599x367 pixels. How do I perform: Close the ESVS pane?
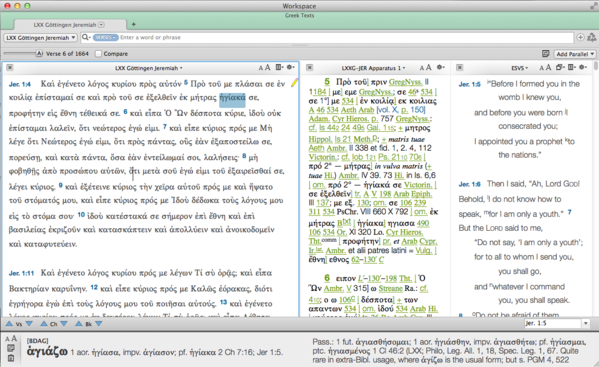coord(460,68)
